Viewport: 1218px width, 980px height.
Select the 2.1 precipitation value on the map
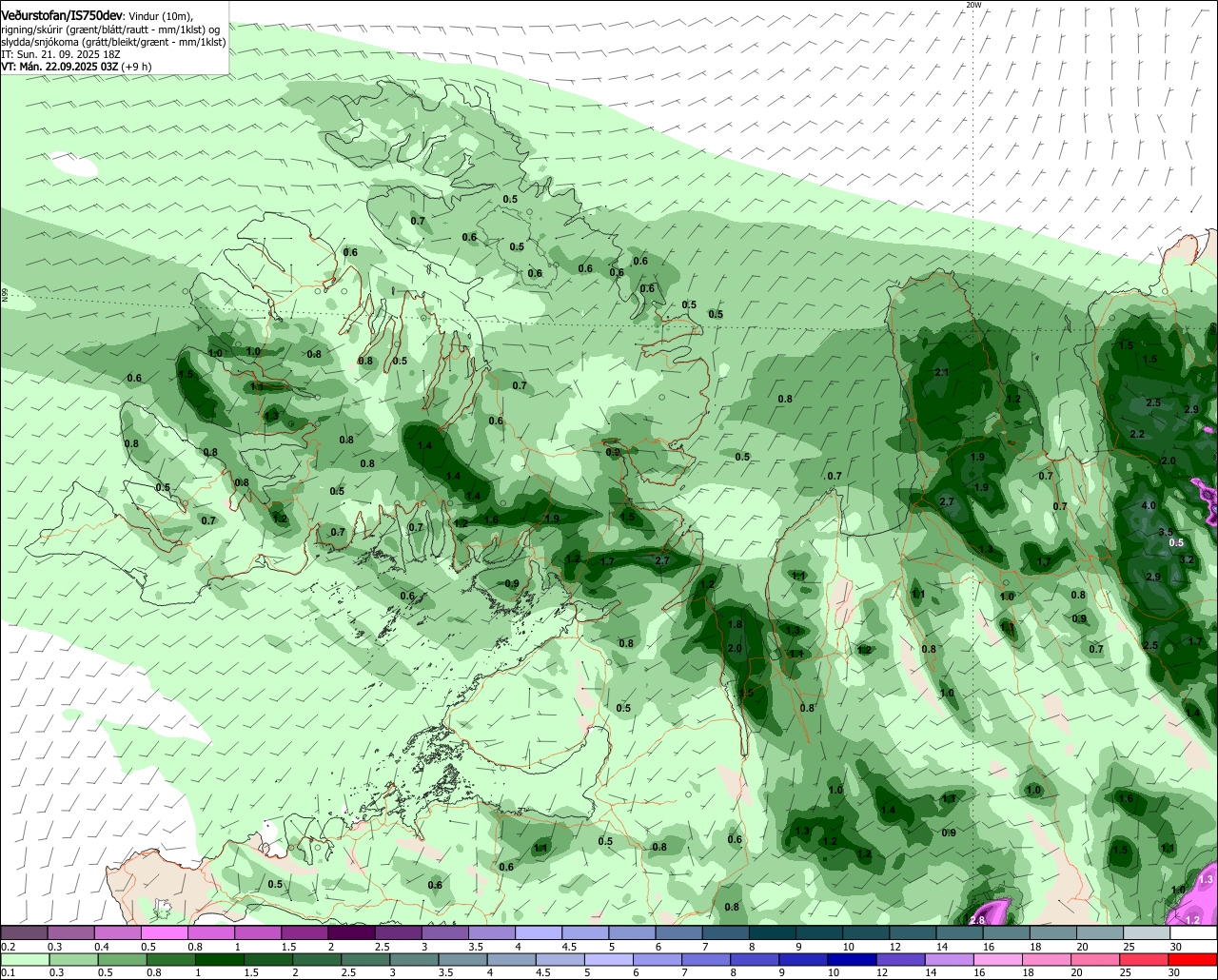942,372
